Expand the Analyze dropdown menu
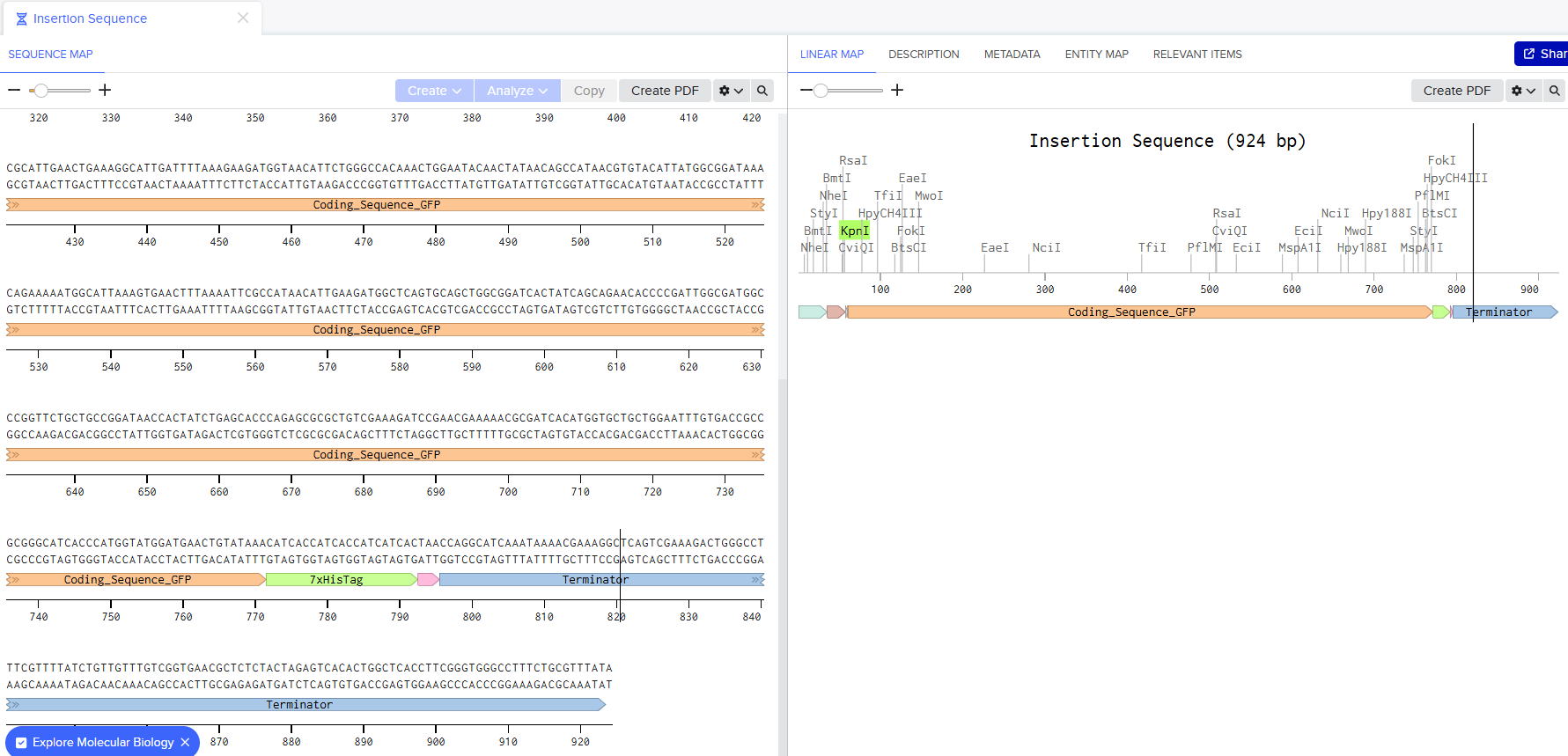The height and width of the screenshot is (756, 1568). [x=517, y=91]
